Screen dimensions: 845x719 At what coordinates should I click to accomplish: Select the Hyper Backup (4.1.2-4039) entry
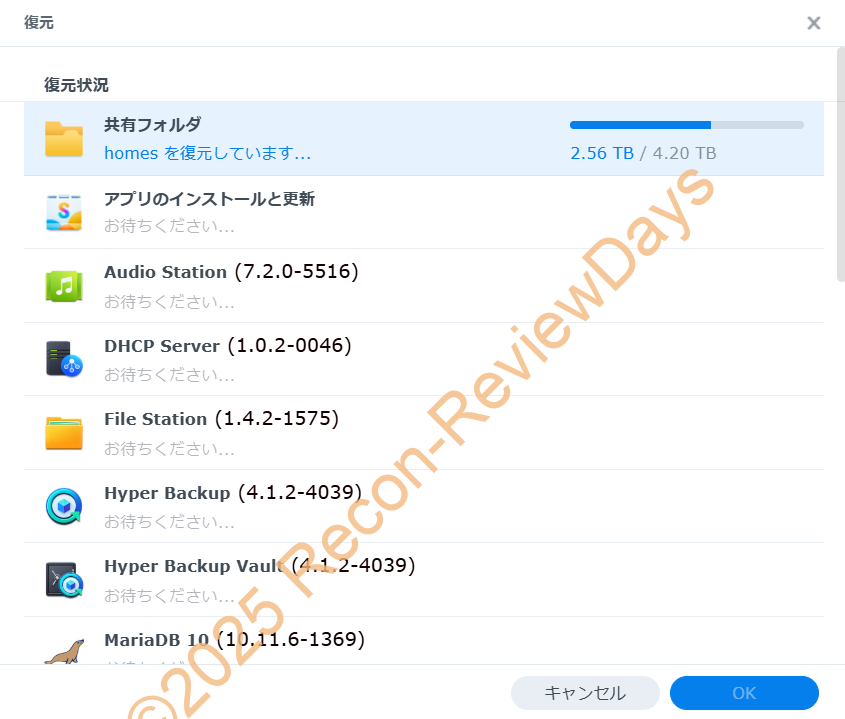232,493
